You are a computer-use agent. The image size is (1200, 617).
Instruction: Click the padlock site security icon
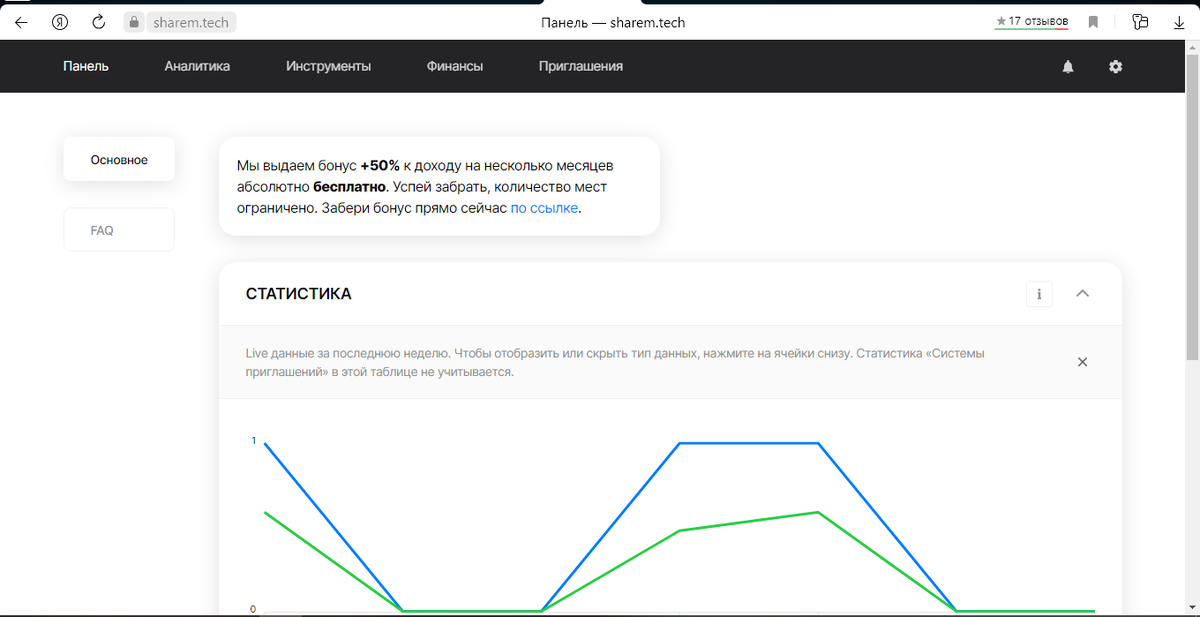[136, 22]
